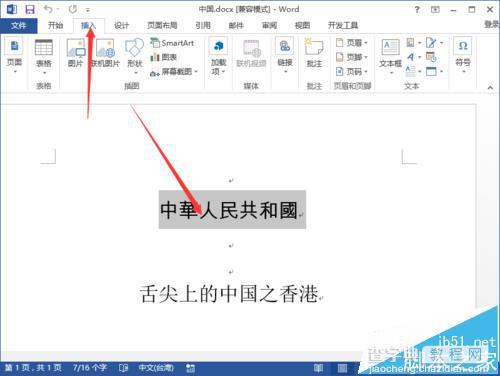500x376 pixels.
Task: Click the Save icon in the title bar
Action: pos(30,9)
